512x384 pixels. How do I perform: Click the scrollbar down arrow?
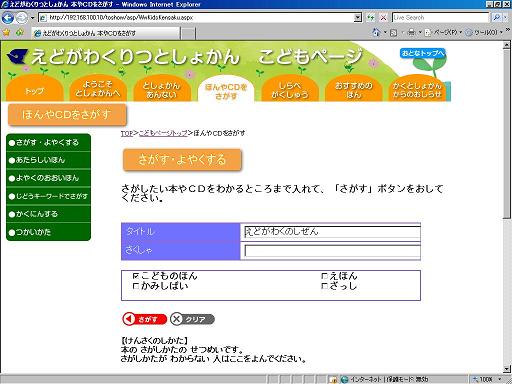(x=507, y=369)
